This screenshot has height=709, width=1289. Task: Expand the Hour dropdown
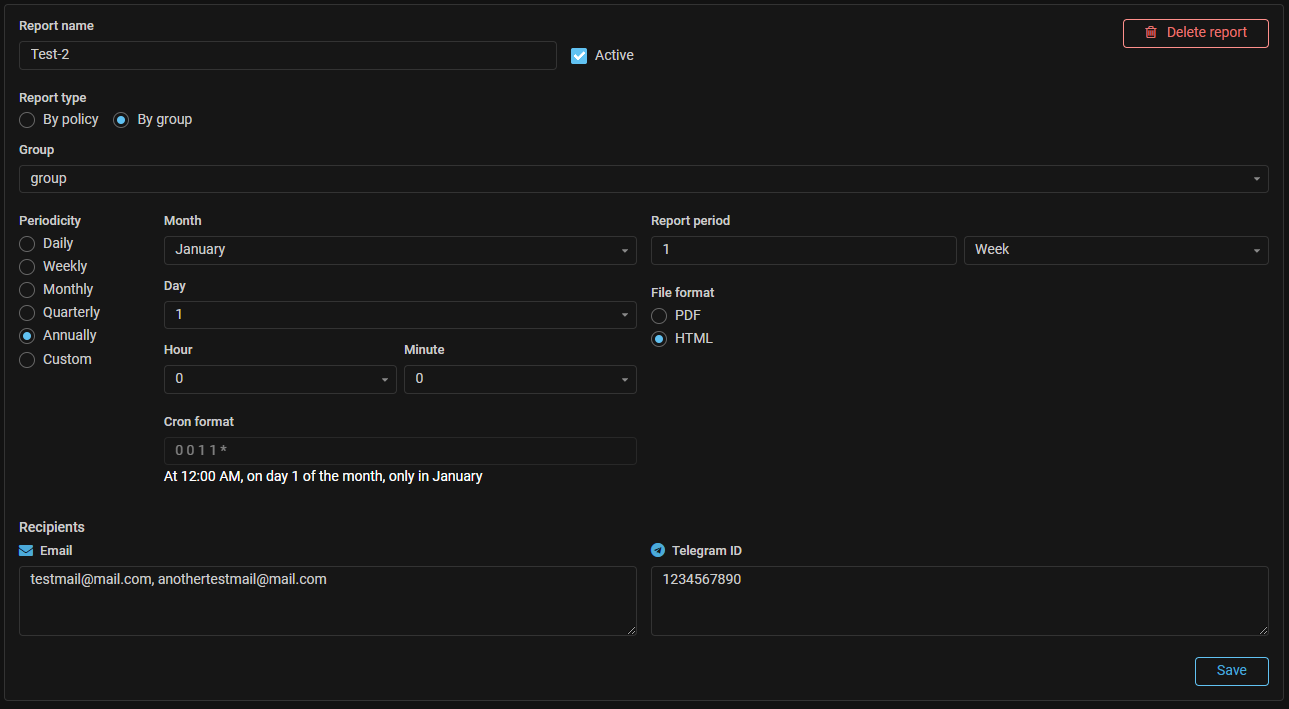tap(280, 380)
